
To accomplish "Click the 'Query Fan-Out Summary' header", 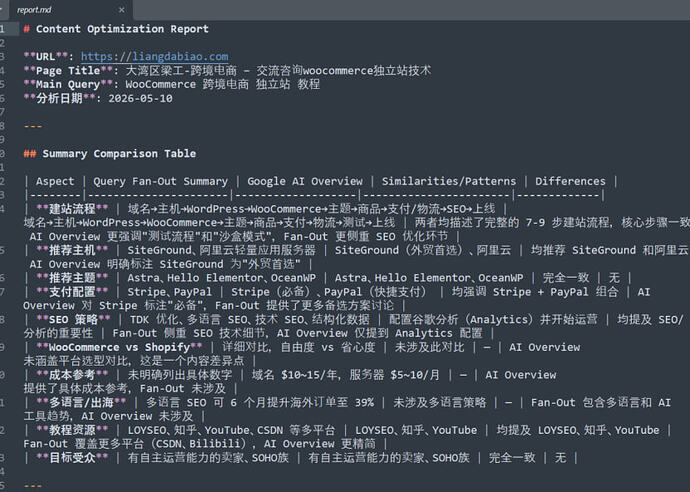I will click(161, 181).
